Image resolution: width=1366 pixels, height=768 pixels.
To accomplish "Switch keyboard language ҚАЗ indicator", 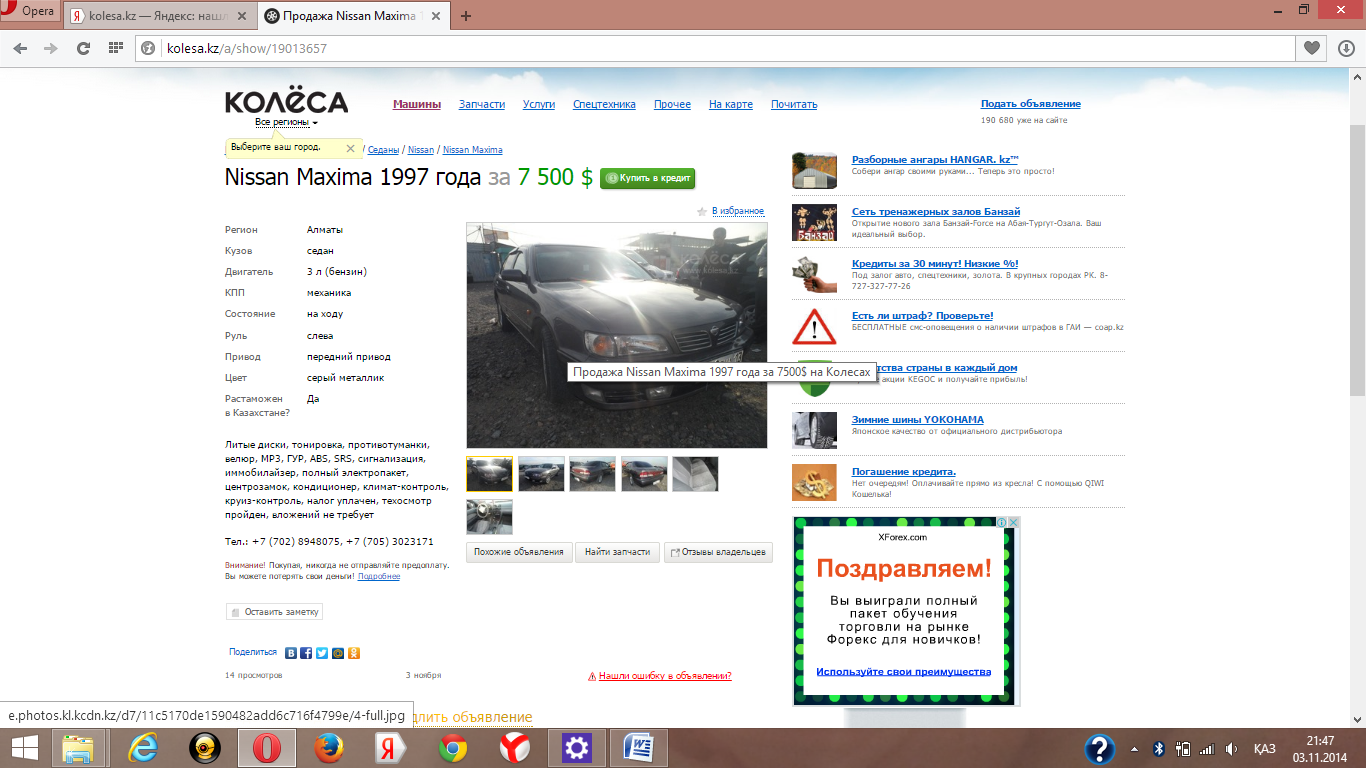I will coord(1264,749).
